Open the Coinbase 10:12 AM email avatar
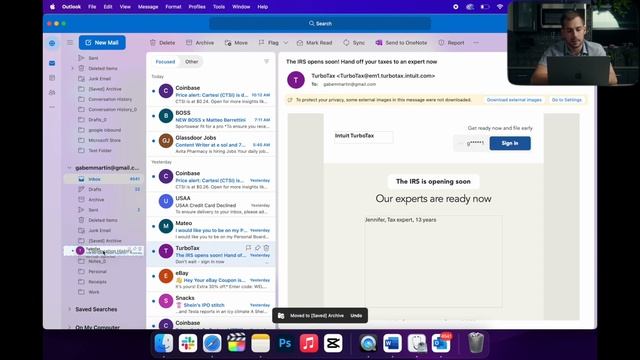This screenshot has height=360, width=640. click(x=166, y=91)
